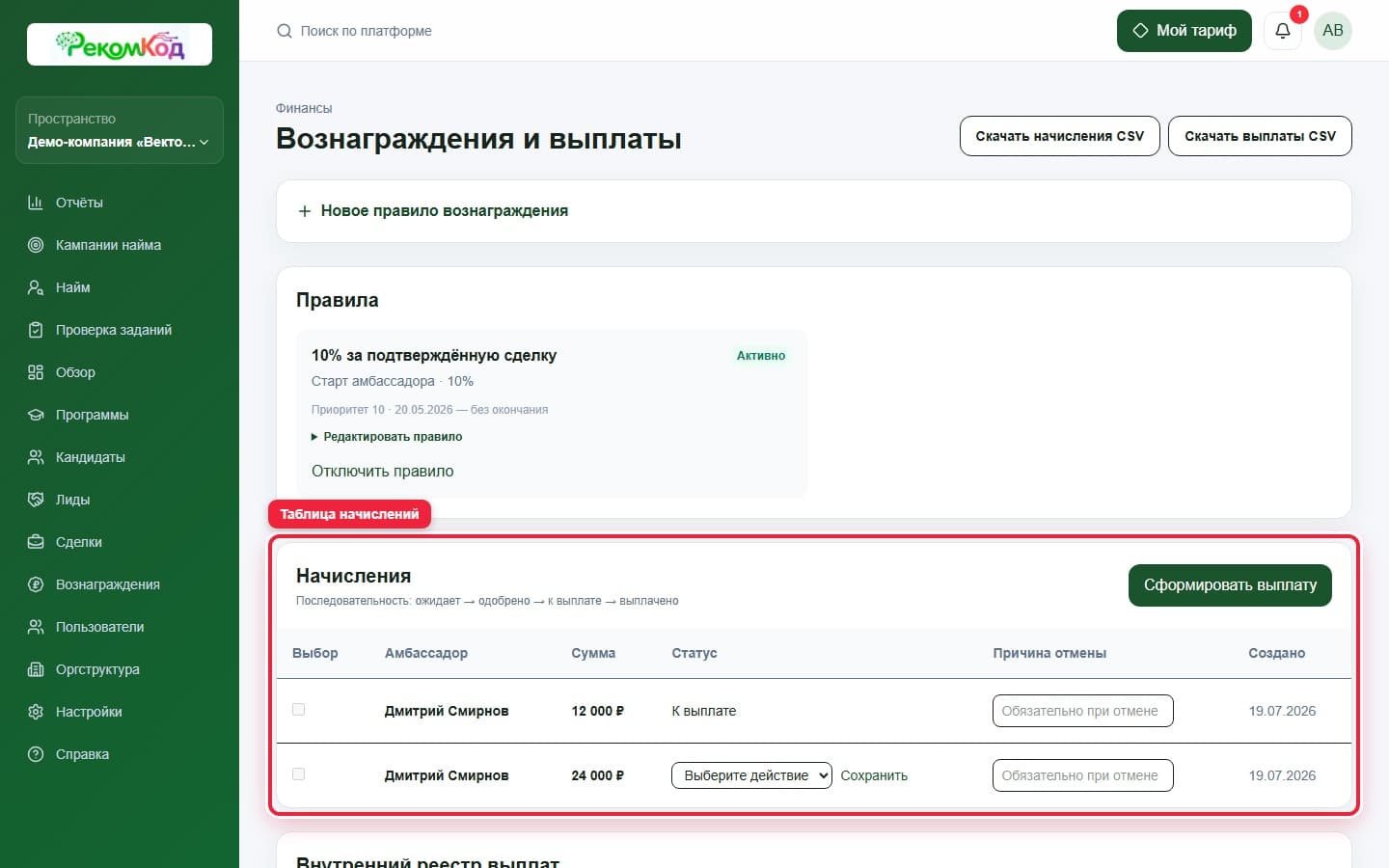Go to Кампании найма section

pos(120,245)
